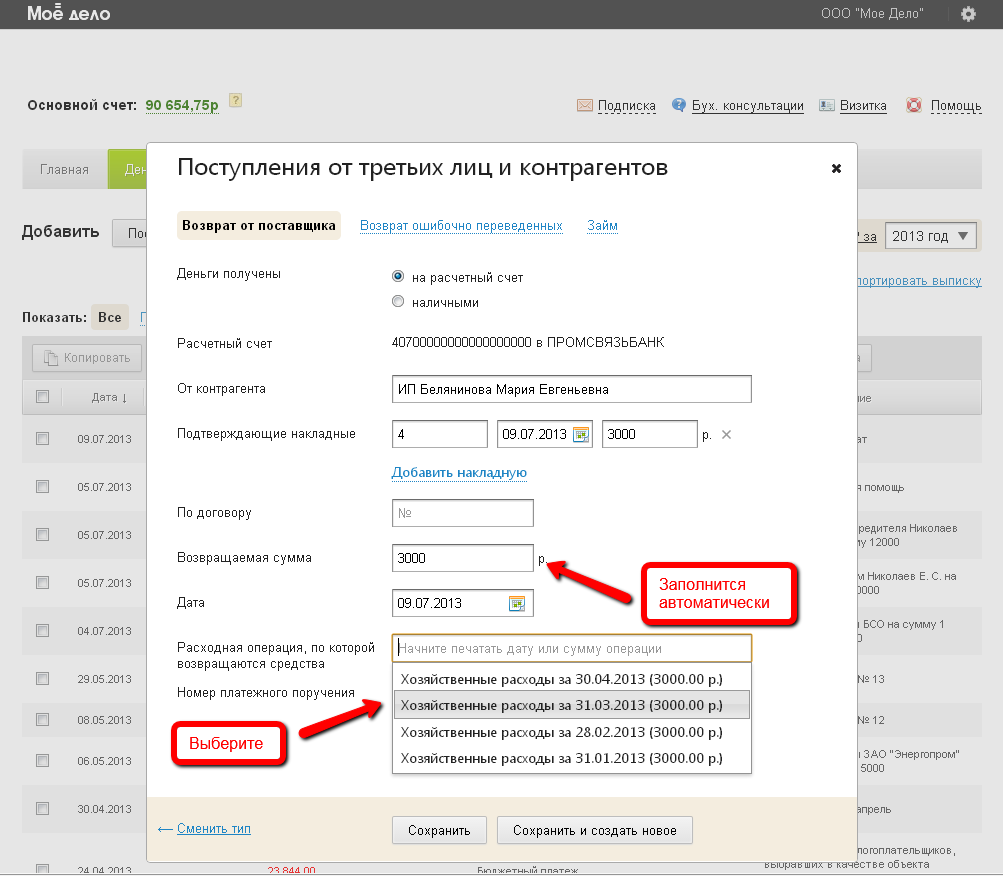Expand the 2013 год year dropdown
Screen dimensions: 1003x876
click(x=931, y=236)
